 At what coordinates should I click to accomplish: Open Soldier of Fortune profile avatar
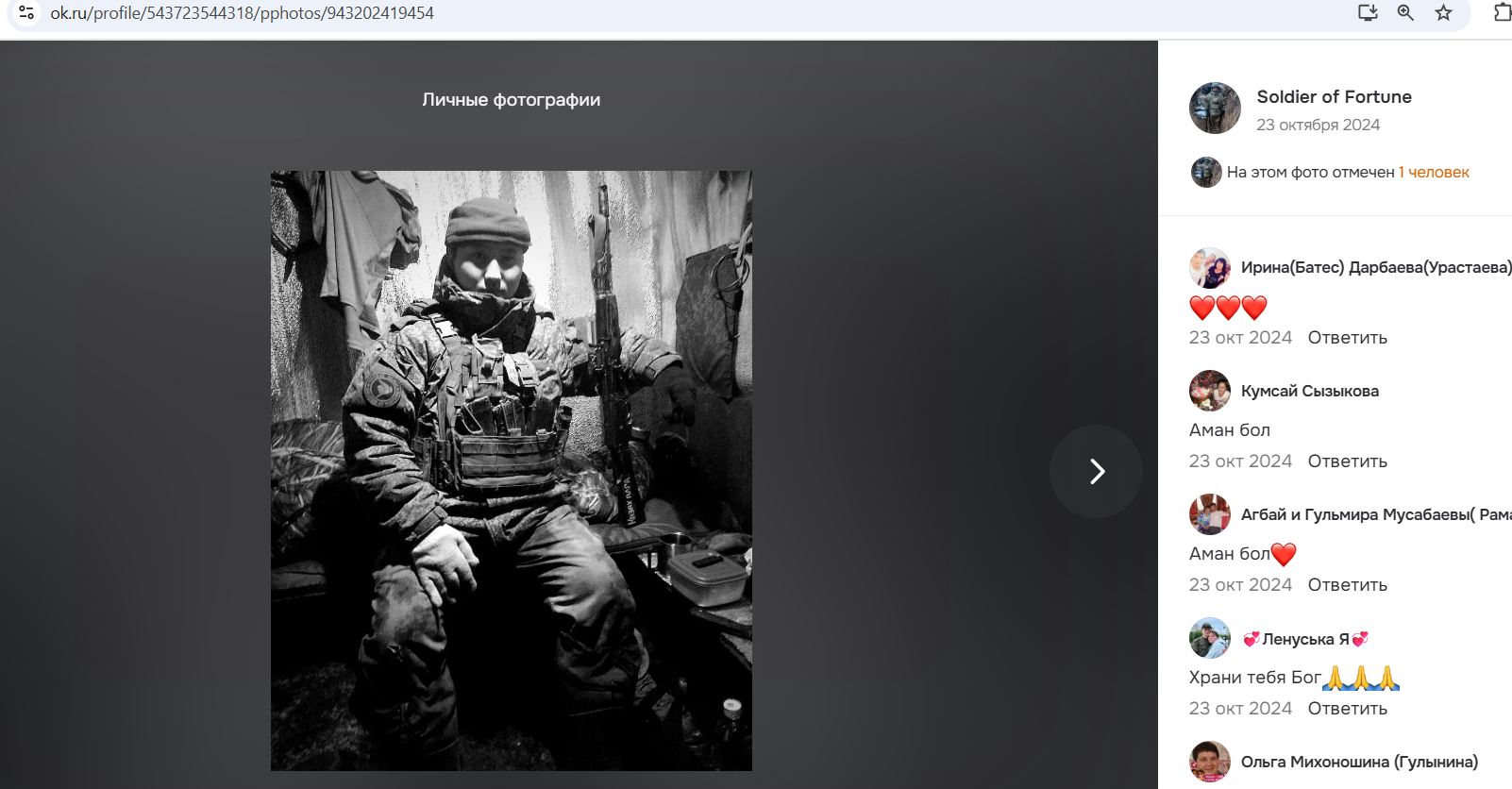pos(1215,108)
